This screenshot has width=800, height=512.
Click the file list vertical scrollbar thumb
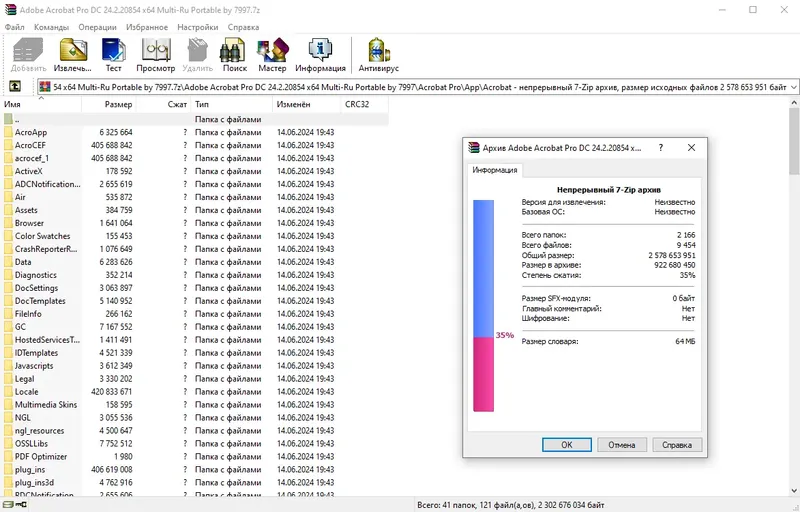tap(794, 141)
